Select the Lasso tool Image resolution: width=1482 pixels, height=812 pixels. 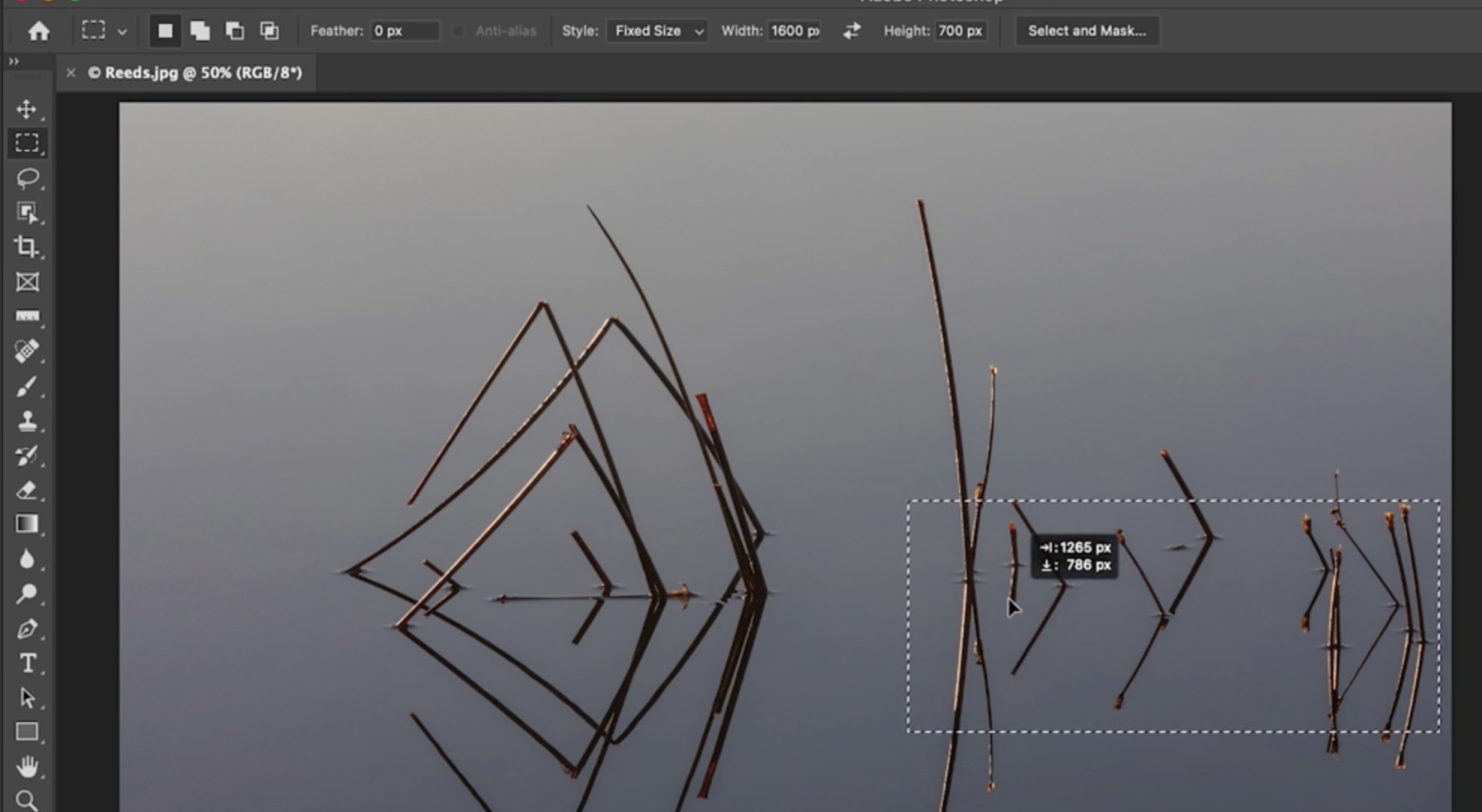tap(27, 178)
